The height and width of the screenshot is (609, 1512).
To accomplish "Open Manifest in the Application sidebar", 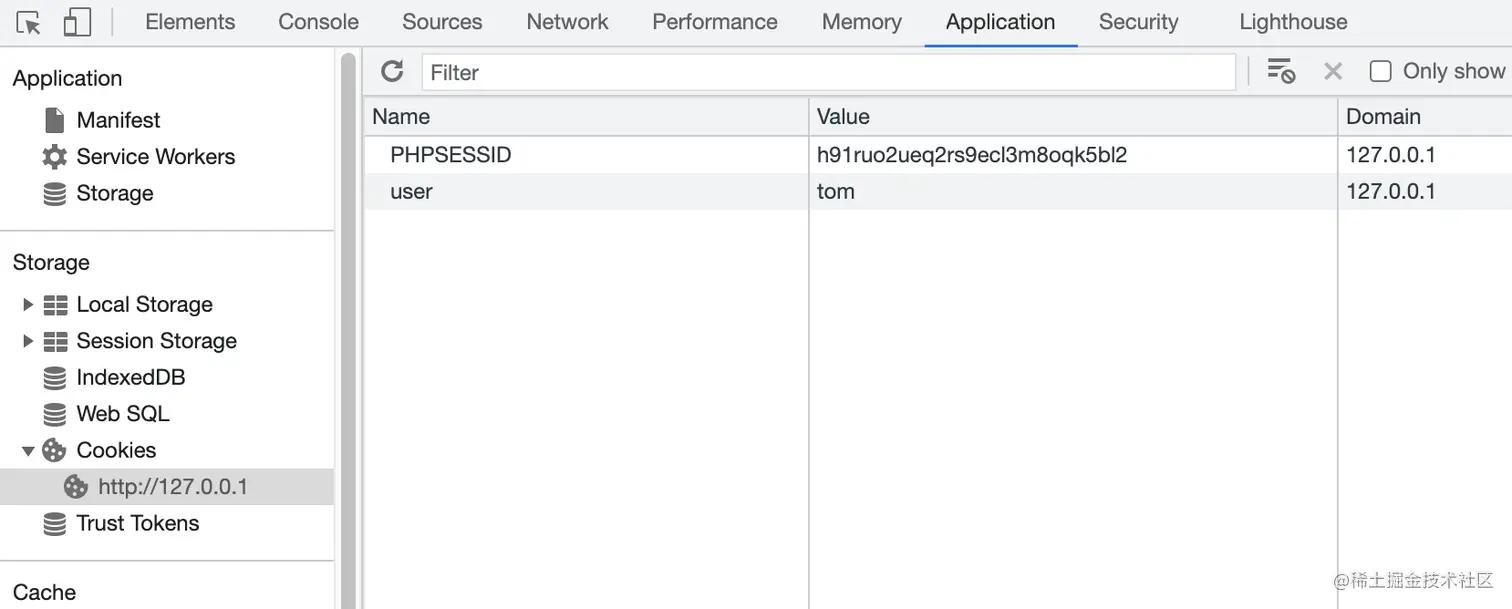I will pos(118,120).
